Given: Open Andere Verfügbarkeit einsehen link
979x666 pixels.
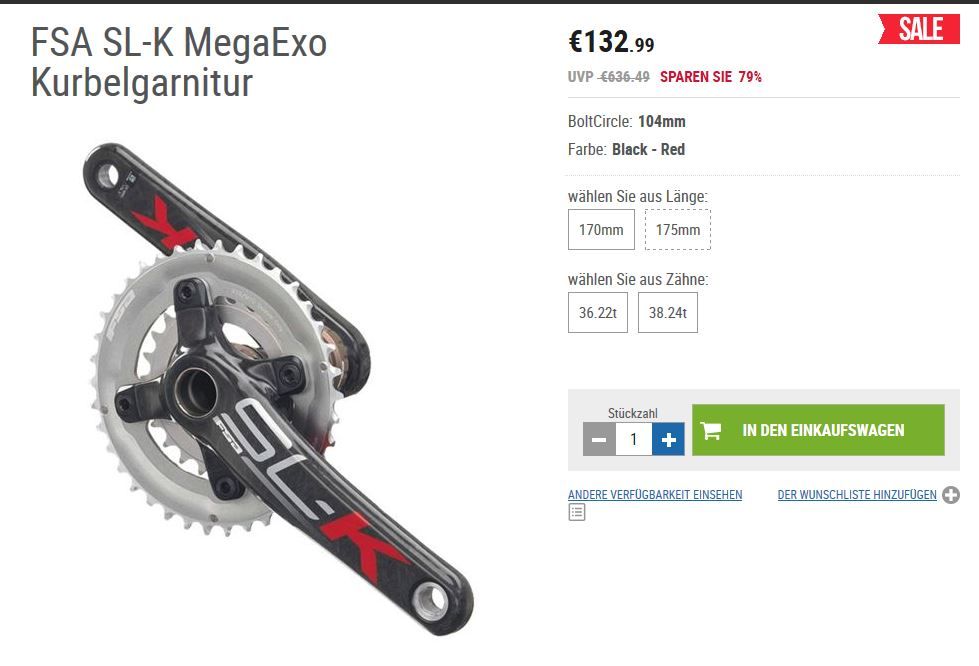Looking at the screenshot, I should click(655, 495).
